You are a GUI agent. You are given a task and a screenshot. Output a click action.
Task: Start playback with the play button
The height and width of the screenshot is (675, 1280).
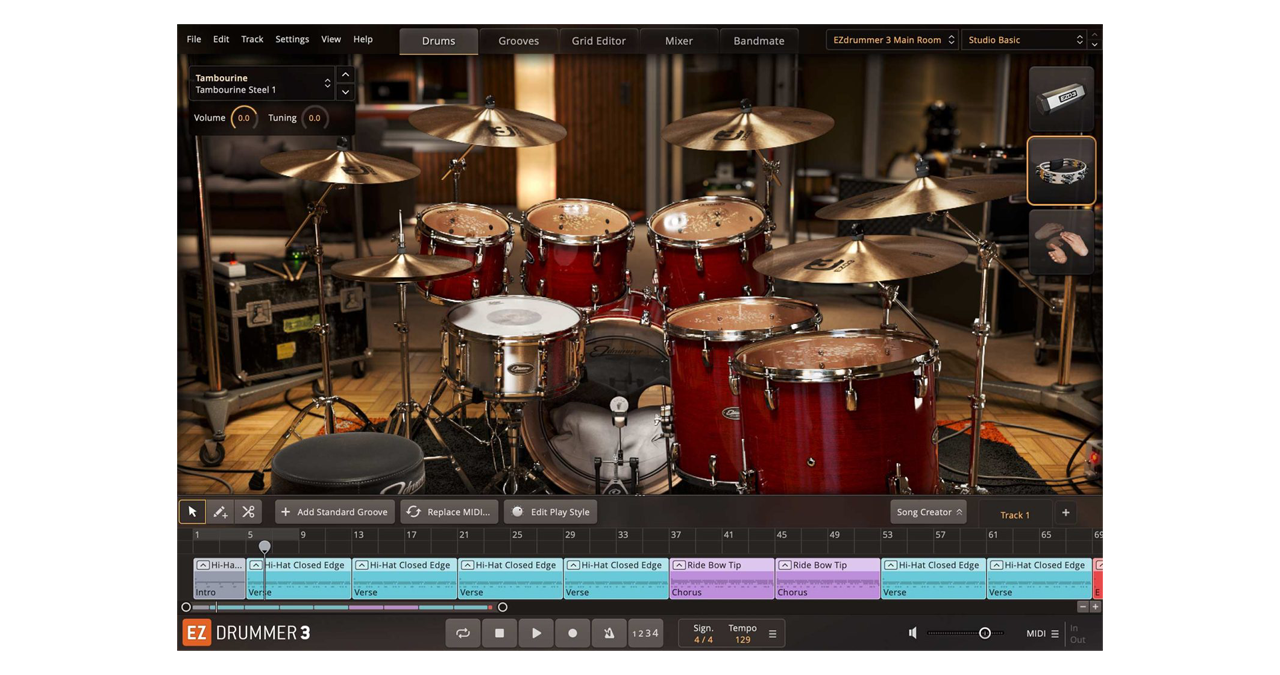(x=536, y=633)
